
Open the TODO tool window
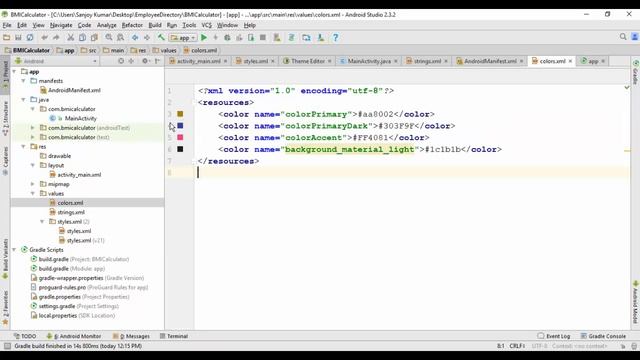pos(25,336)
